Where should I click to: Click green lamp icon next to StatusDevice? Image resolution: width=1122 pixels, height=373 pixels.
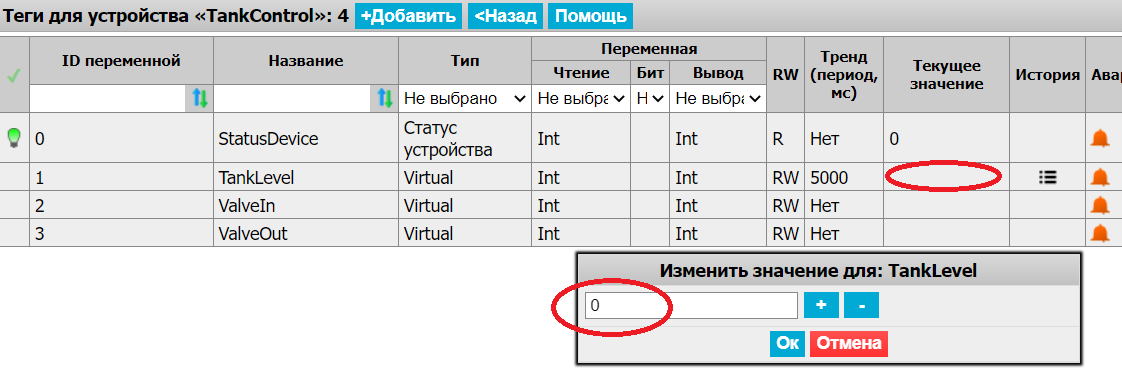[14, 137]
